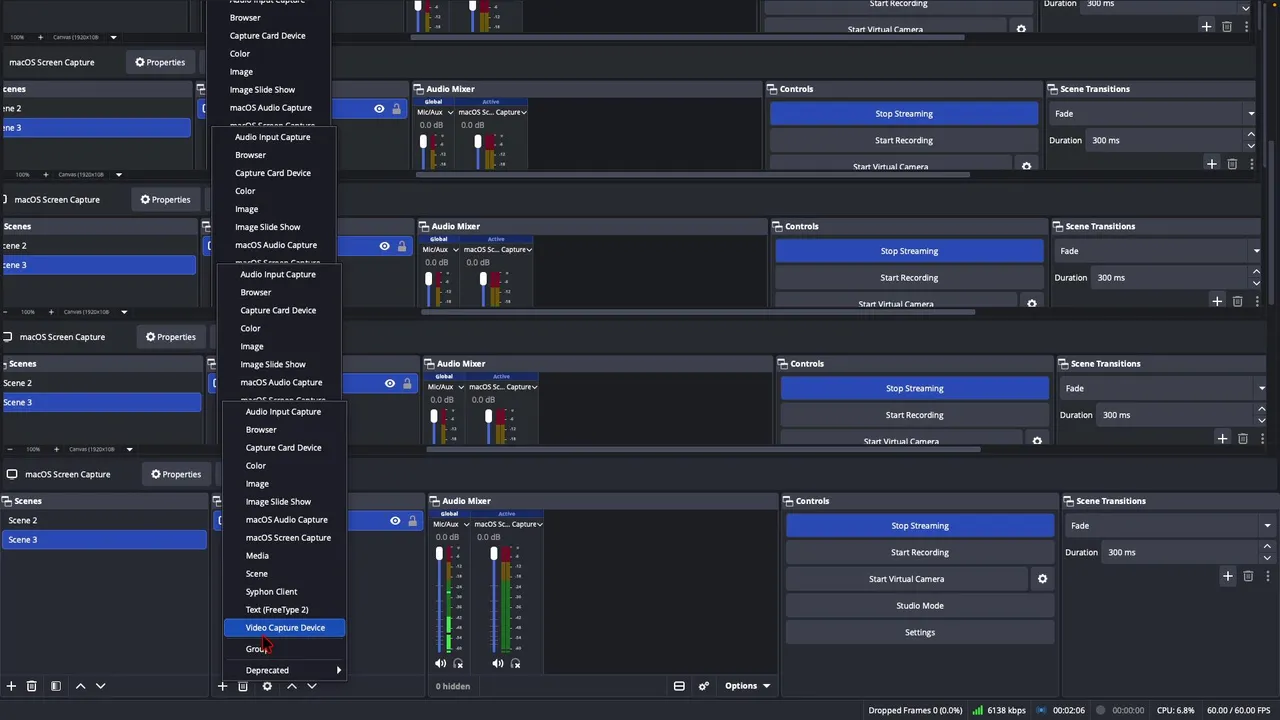Screen dimensions: 1280x720
Task: Toggle lock icon in bottommost Sources row
Action: 412,521
